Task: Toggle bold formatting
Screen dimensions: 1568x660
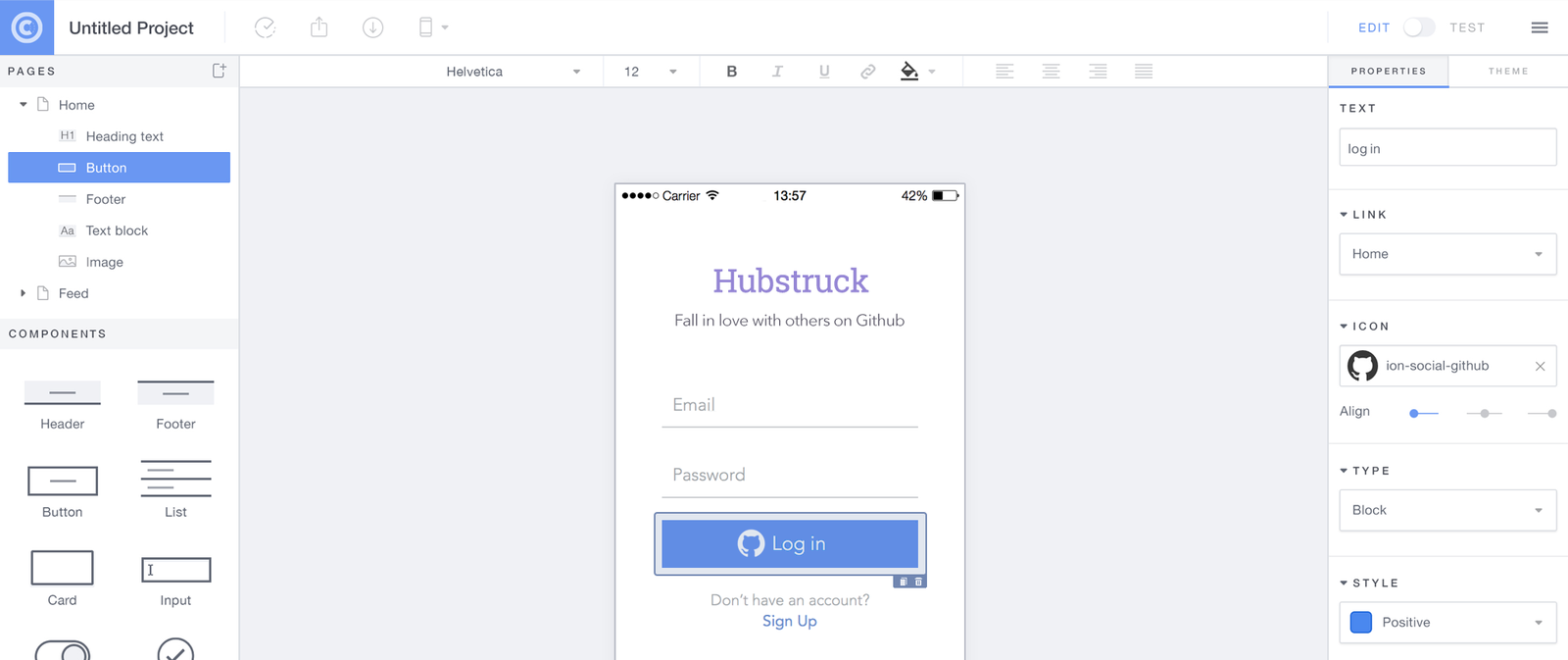Action: tap(731, 72)
